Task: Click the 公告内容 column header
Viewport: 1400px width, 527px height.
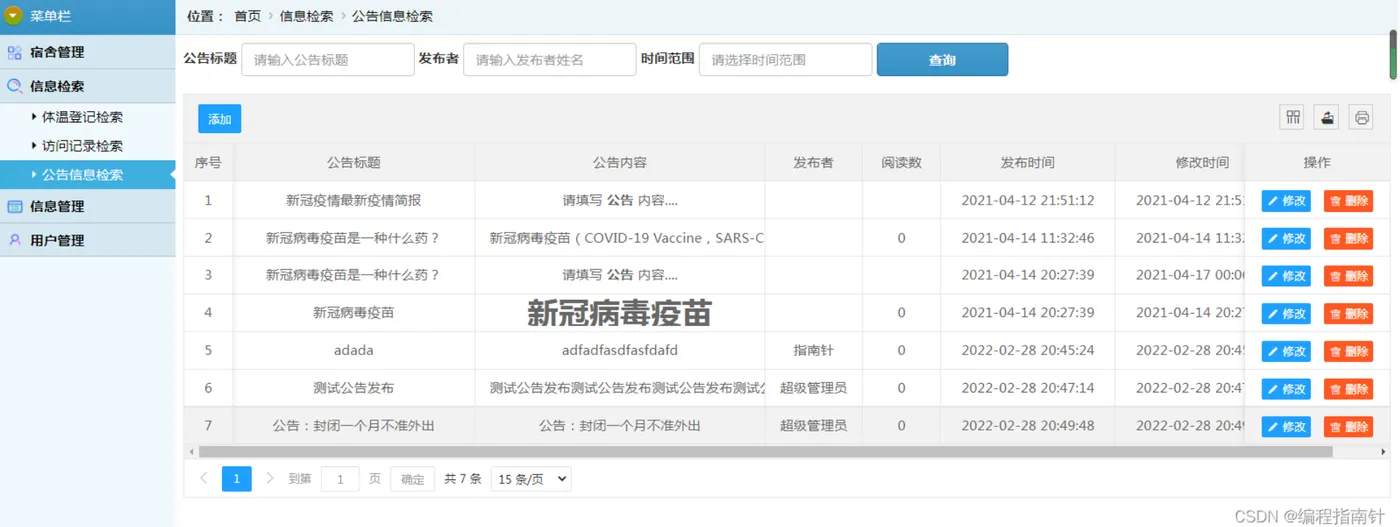Action: tap(620, 162)
